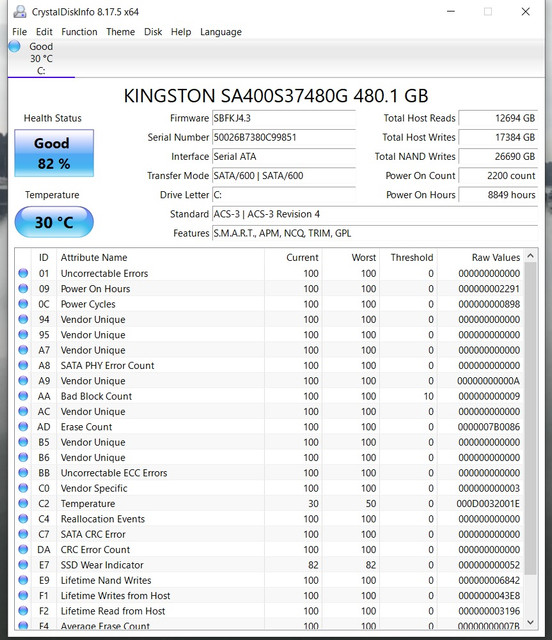Click the status orb for Vendor Specific row

pos(23,488)
